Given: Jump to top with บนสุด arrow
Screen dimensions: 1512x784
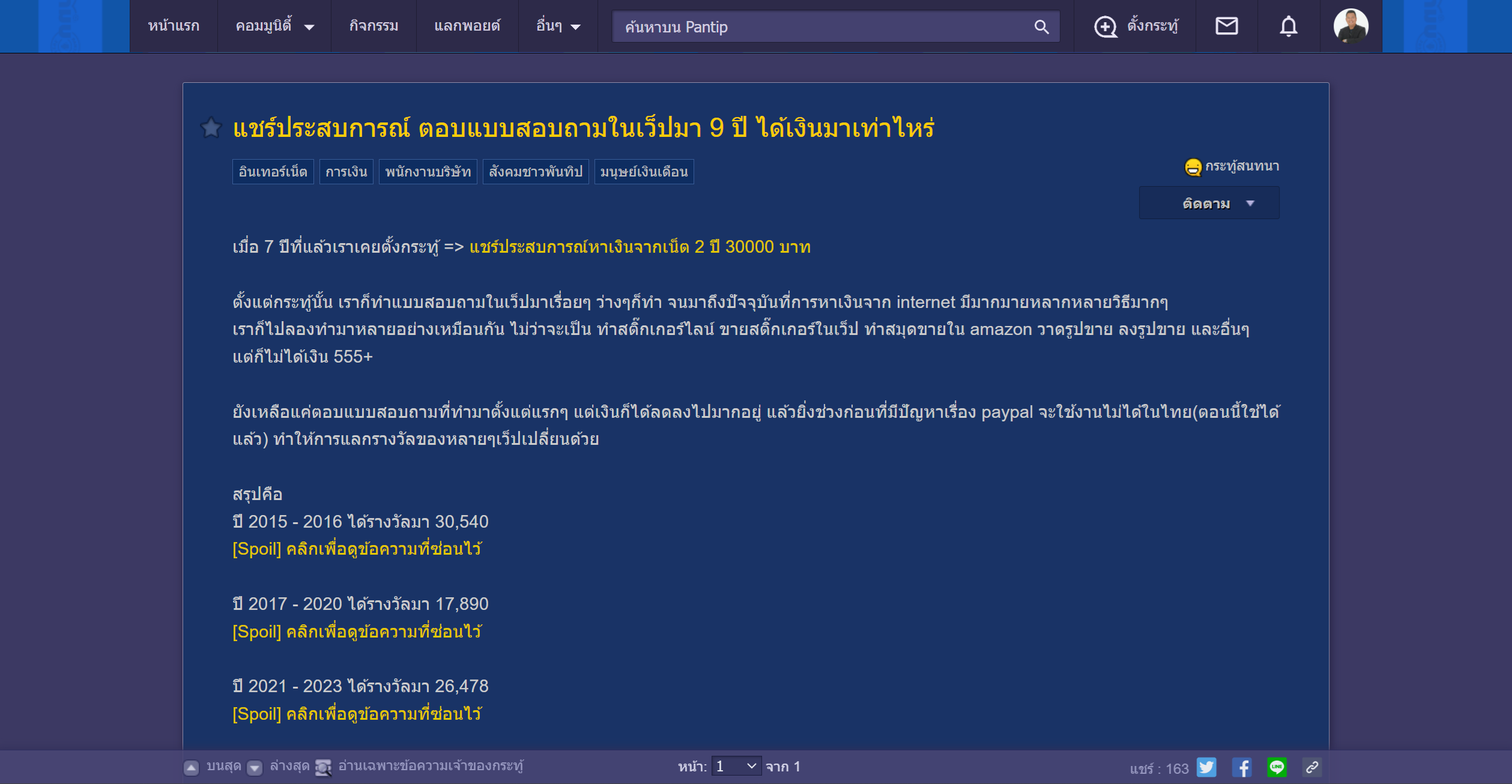Looking at the screenshot, I should (191, 768).
